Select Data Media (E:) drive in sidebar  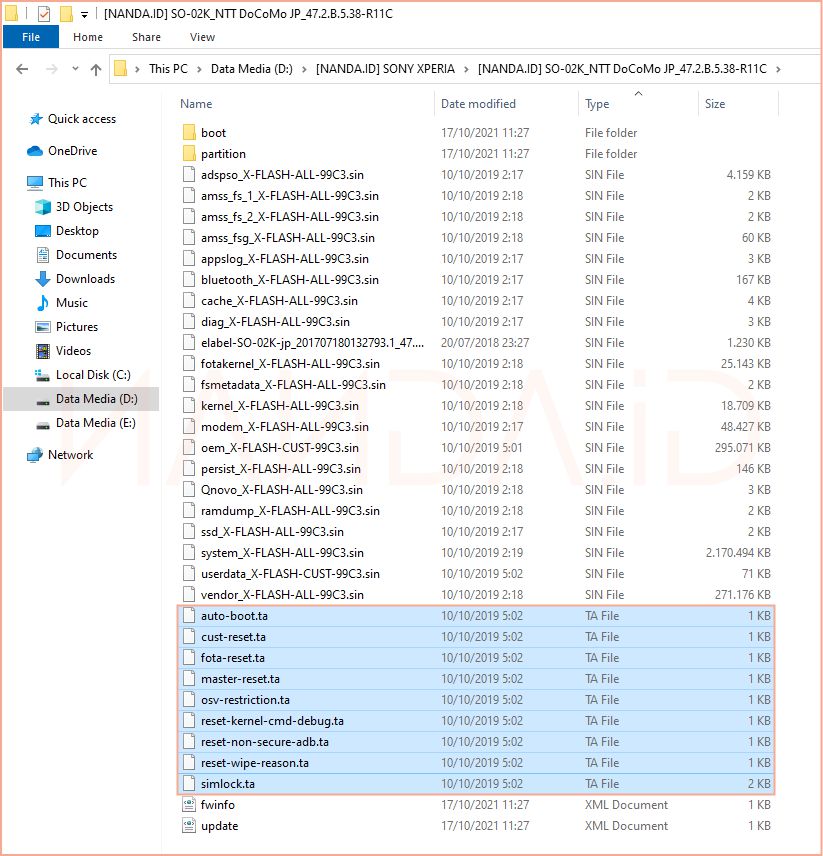click(x=95, y=423)
